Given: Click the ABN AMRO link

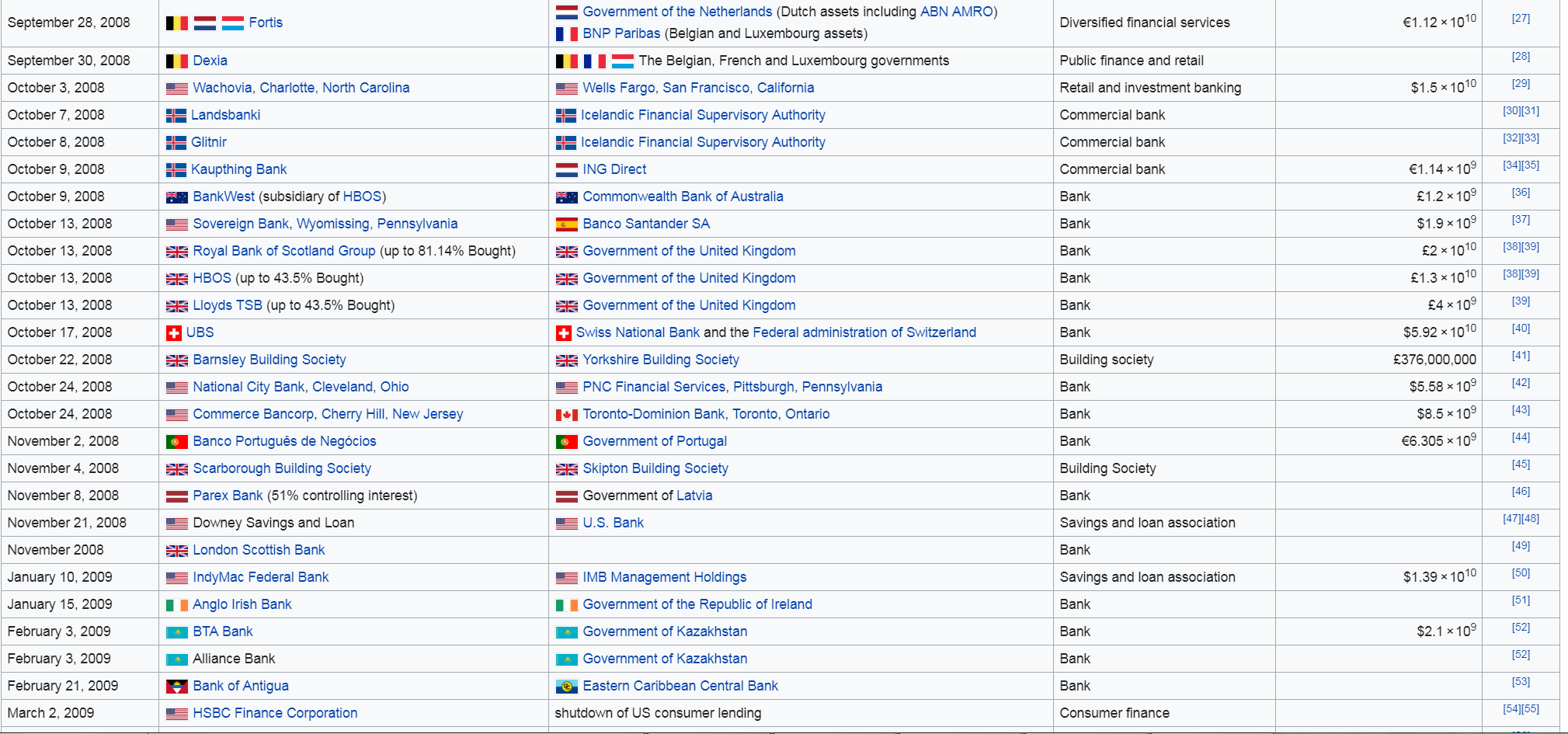Looking at the screenshot, I should pyautogui.click(x=956, y=12).
